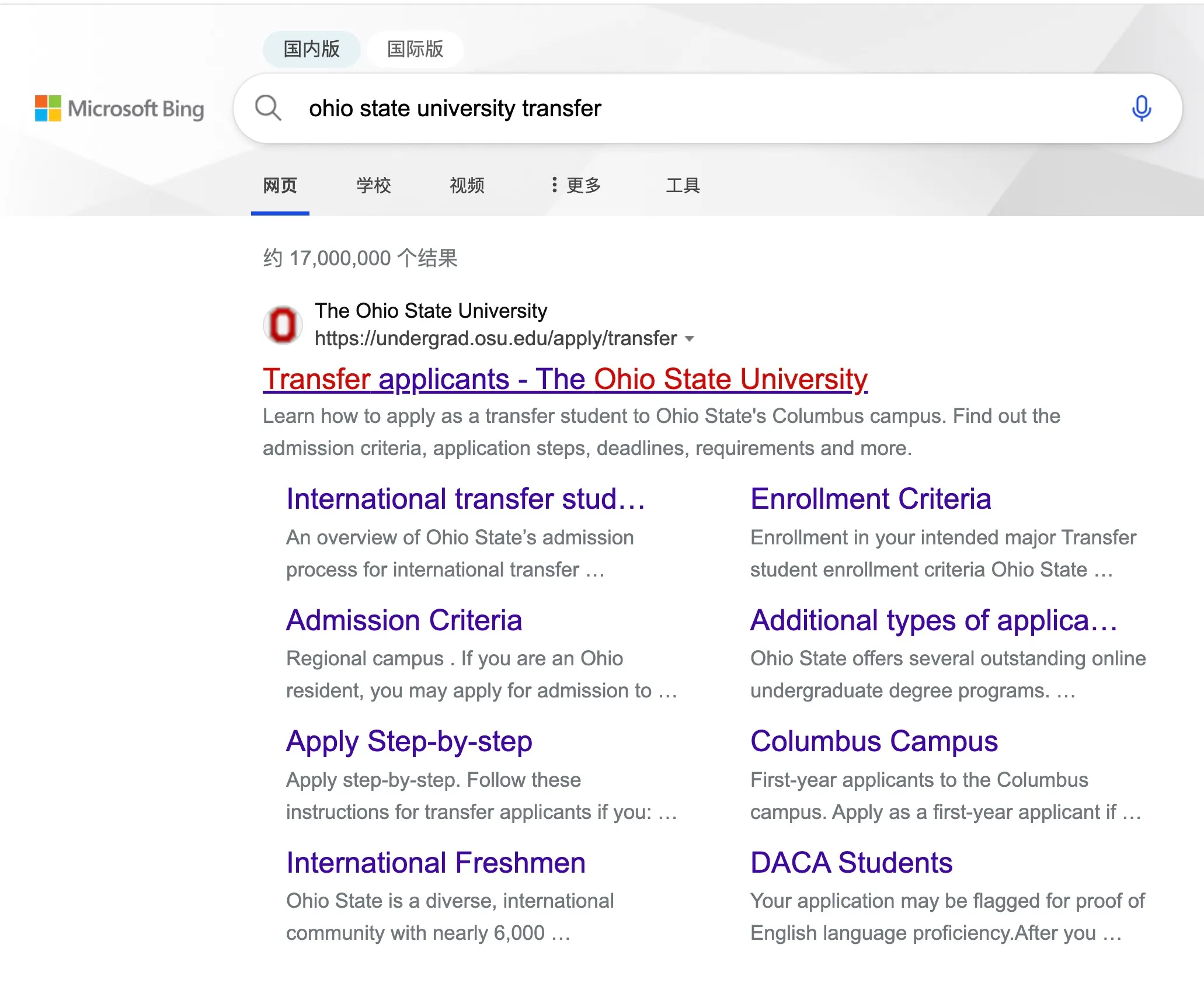Image resolution: width=1204 pixels, height=986 pixels.
Task: Click 'Enrollment in your intended major' snippet
Action: (943, 553)
